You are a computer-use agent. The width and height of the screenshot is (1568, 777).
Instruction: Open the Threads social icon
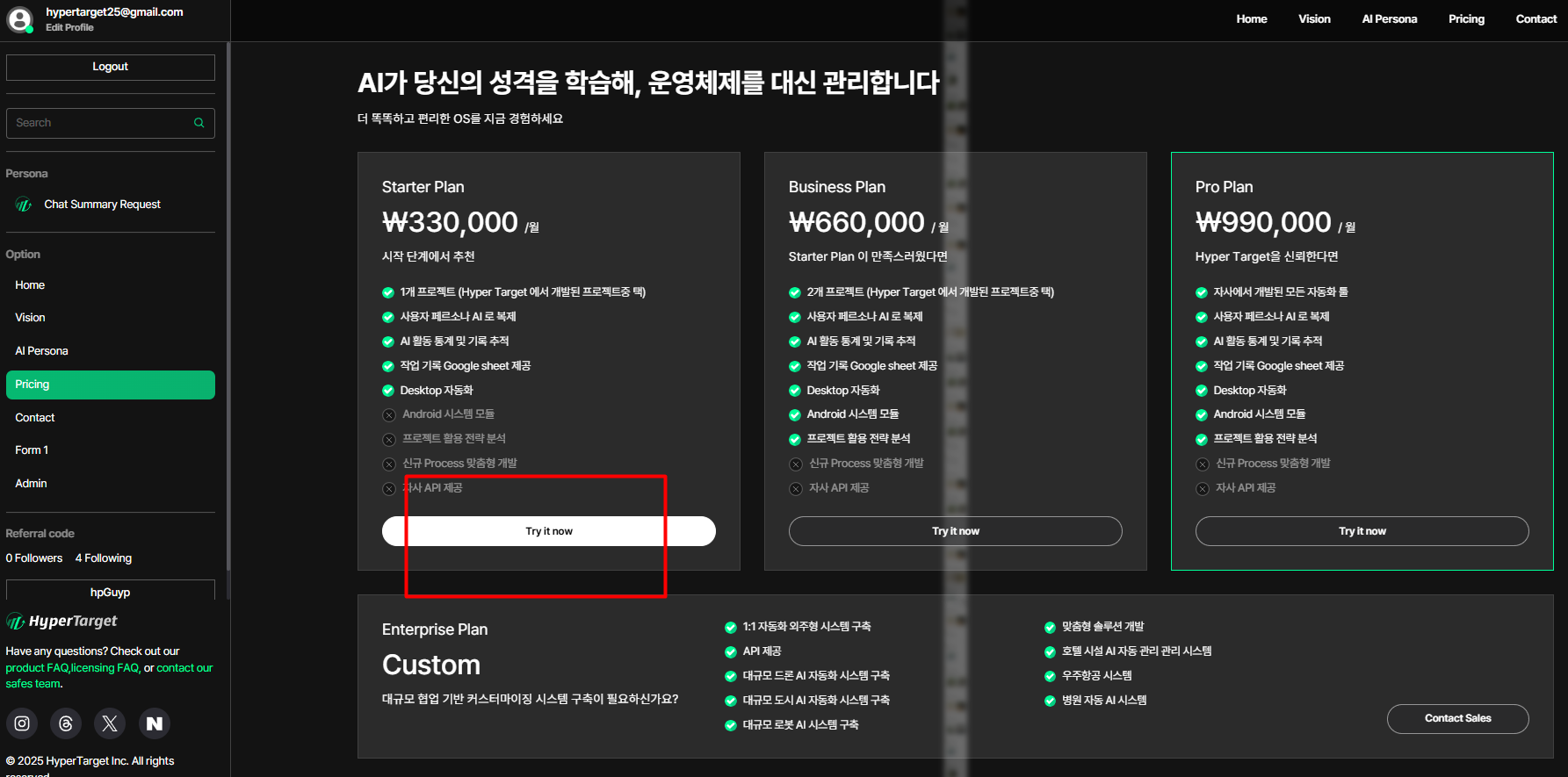pos(66,723)
